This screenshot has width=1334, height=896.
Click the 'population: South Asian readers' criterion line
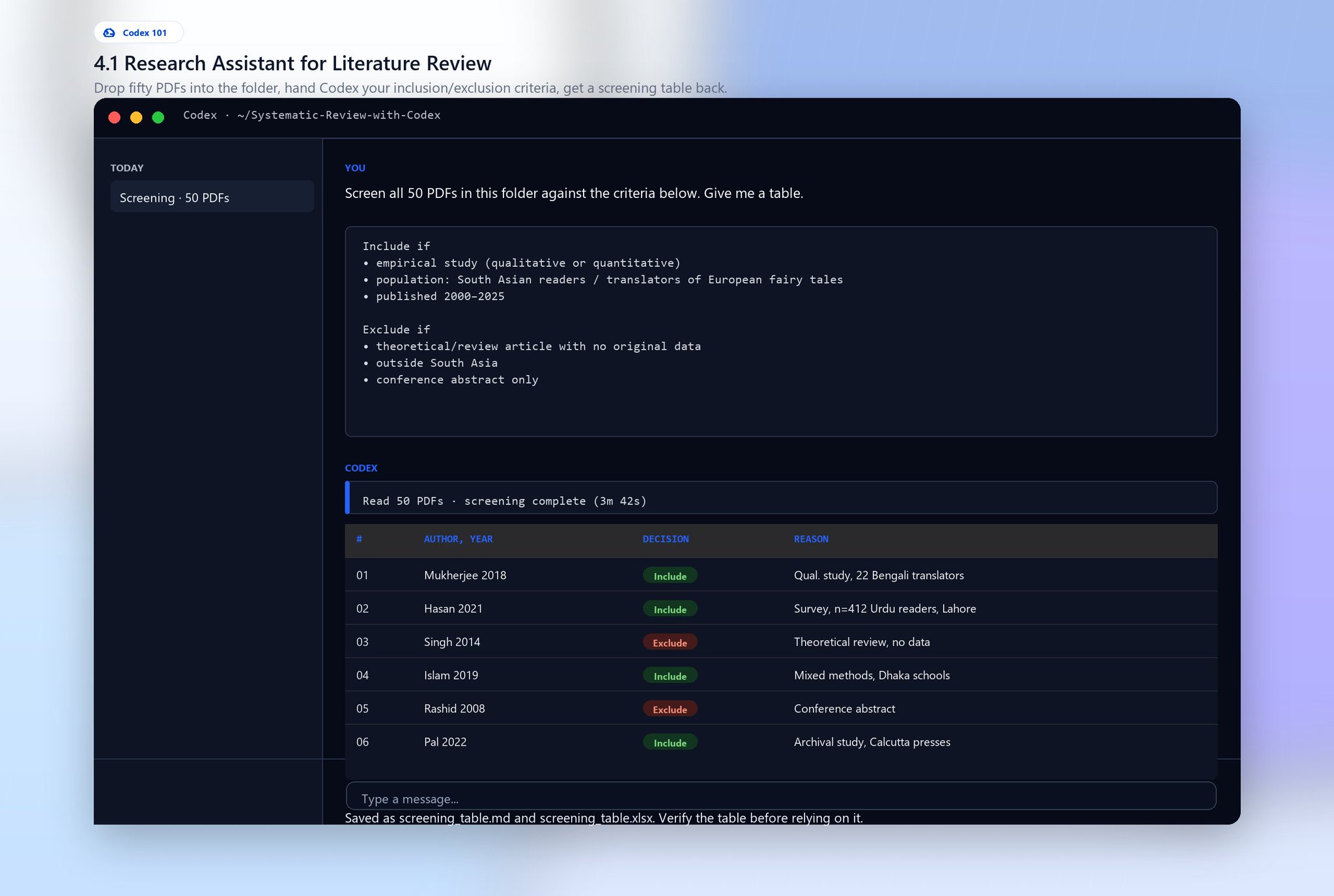click(603, 279)
